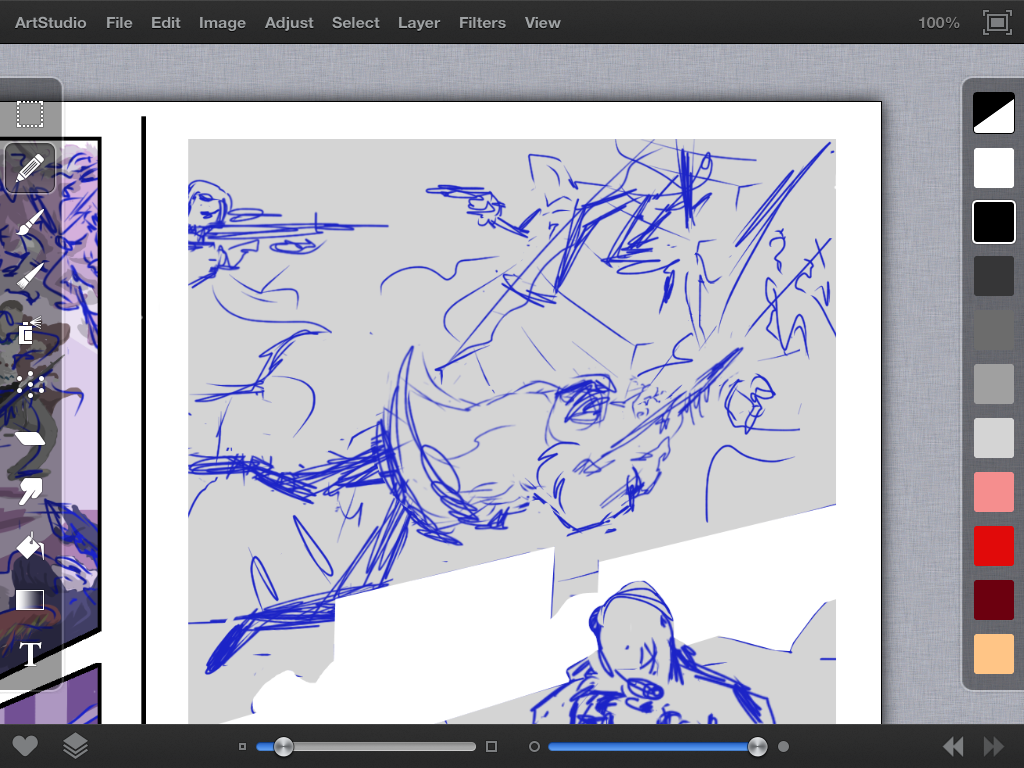Viewport: 1024px width, 768px height.
Task: Click the black/white swap color swatch
Action: 993,113
